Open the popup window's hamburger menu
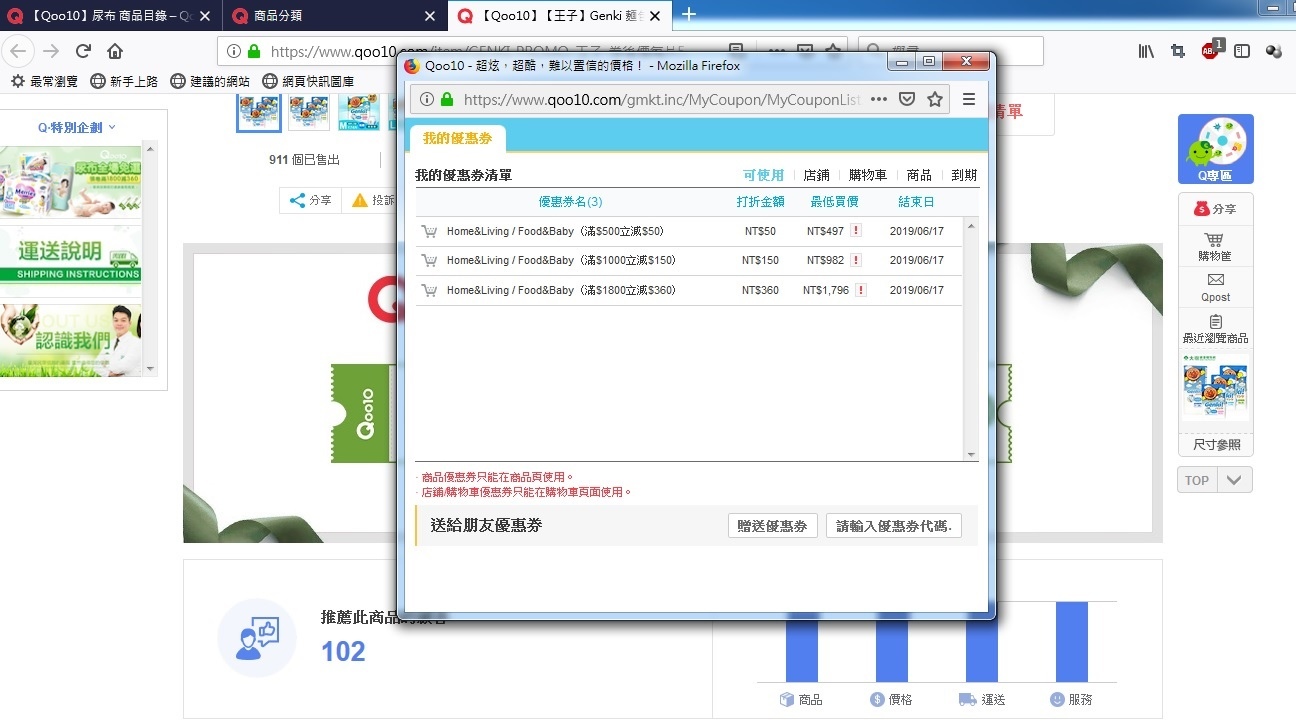Screen dimensions: 1296x722 tap(968, 99)
